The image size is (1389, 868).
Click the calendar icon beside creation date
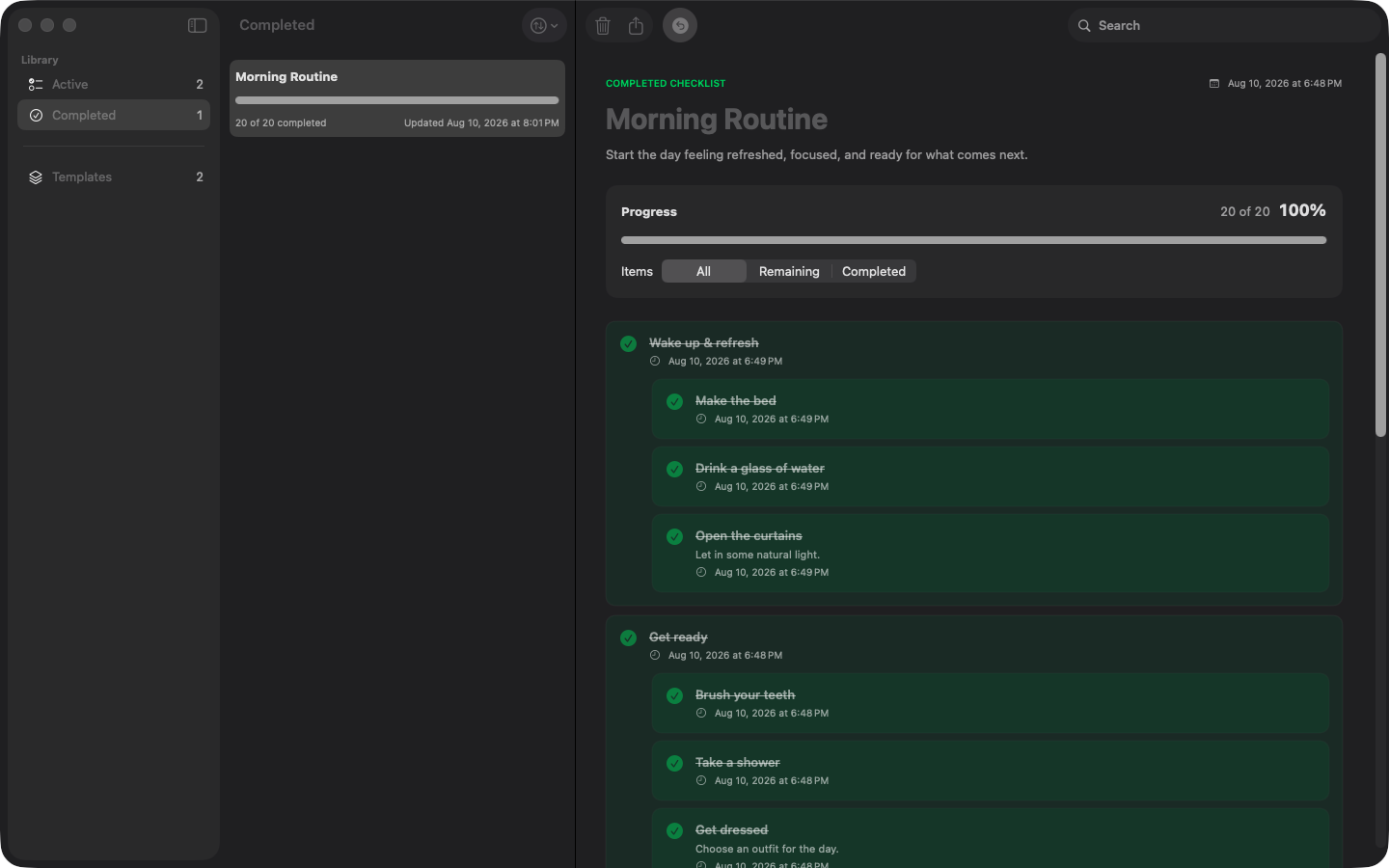coord(1214,84)
